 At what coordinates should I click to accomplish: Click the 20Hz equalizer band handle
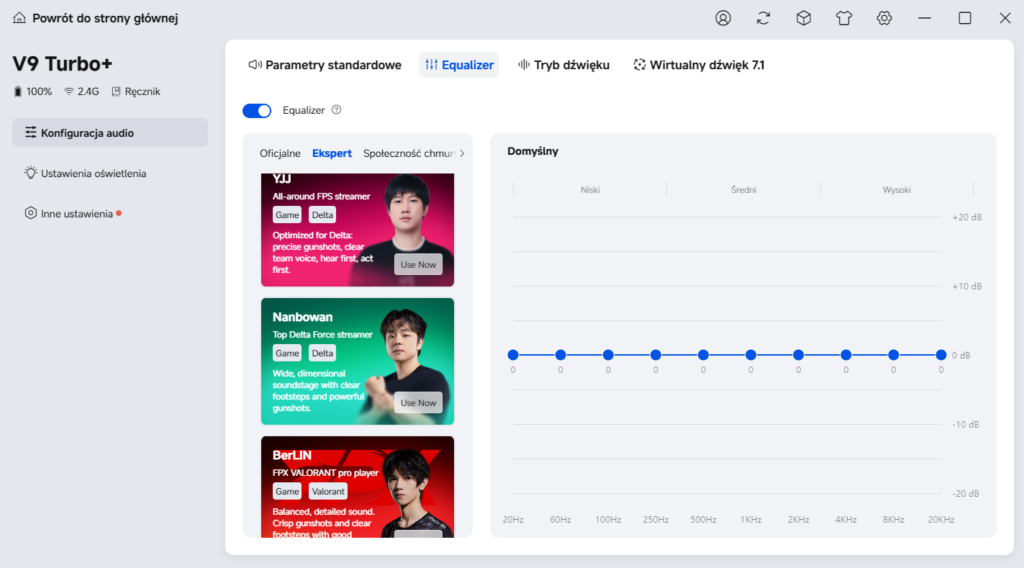tap(513, 355)
